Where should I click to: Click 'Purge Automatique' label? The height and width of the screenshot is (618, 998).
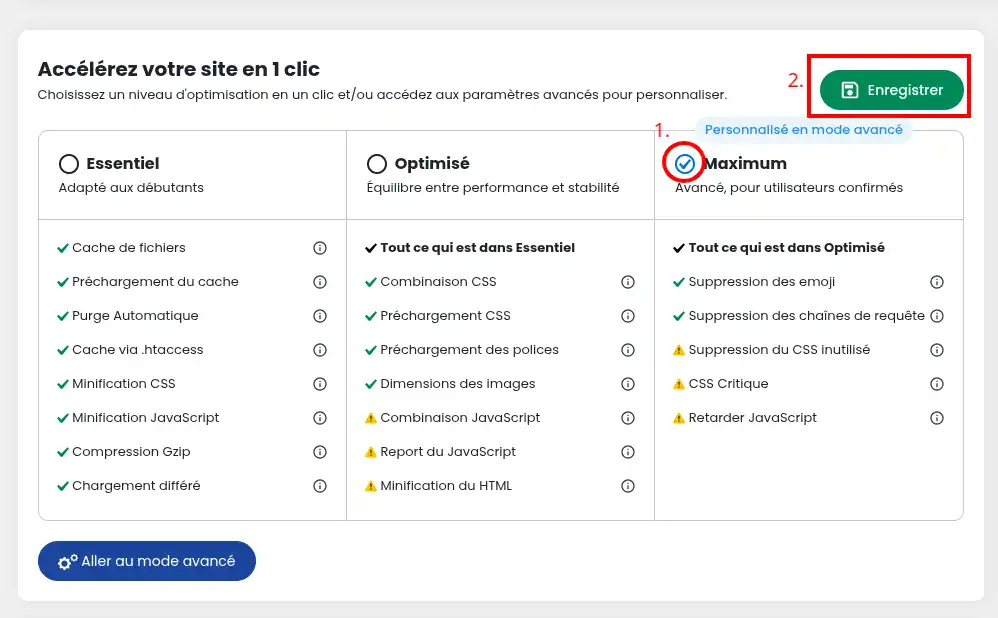(135, 316)
